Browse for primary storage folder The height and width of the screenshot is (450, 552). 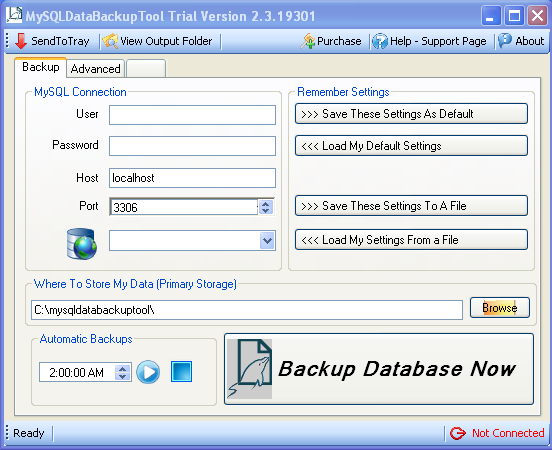point(500,308)
